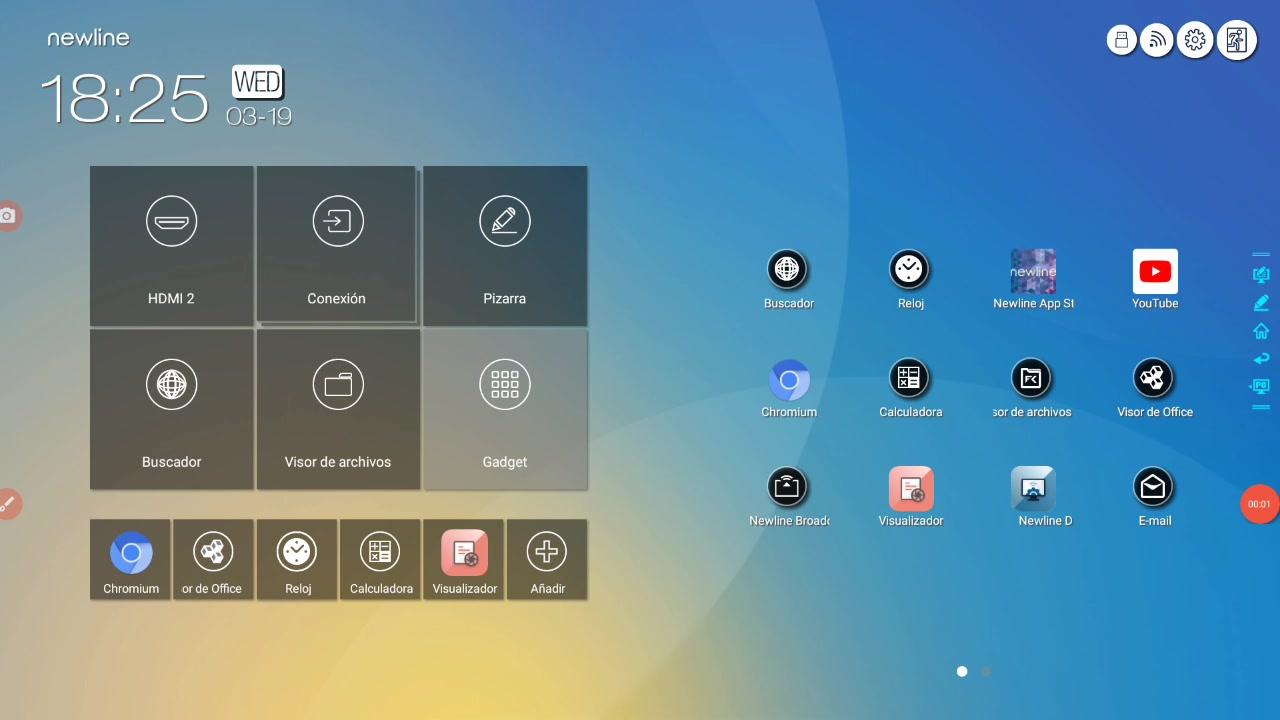Select the pen icon in the side toolbar

pyautogui.click(x=1261, y=303)
